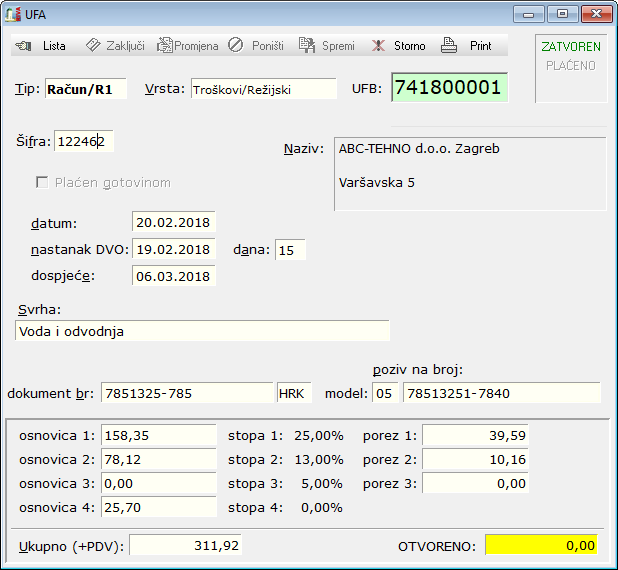This screenshot has height=570, width=618.
Task: Click the yellow OTVORENO amount box
Action: point(542,545)
